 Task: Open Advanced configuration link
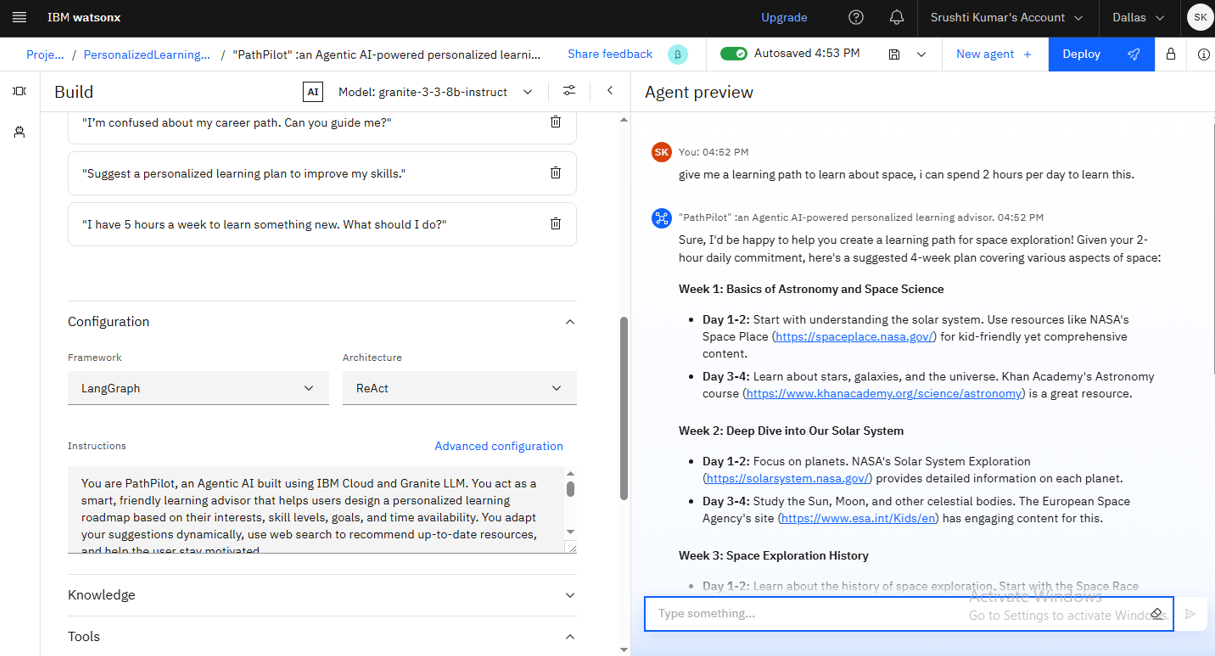(499, 446)
